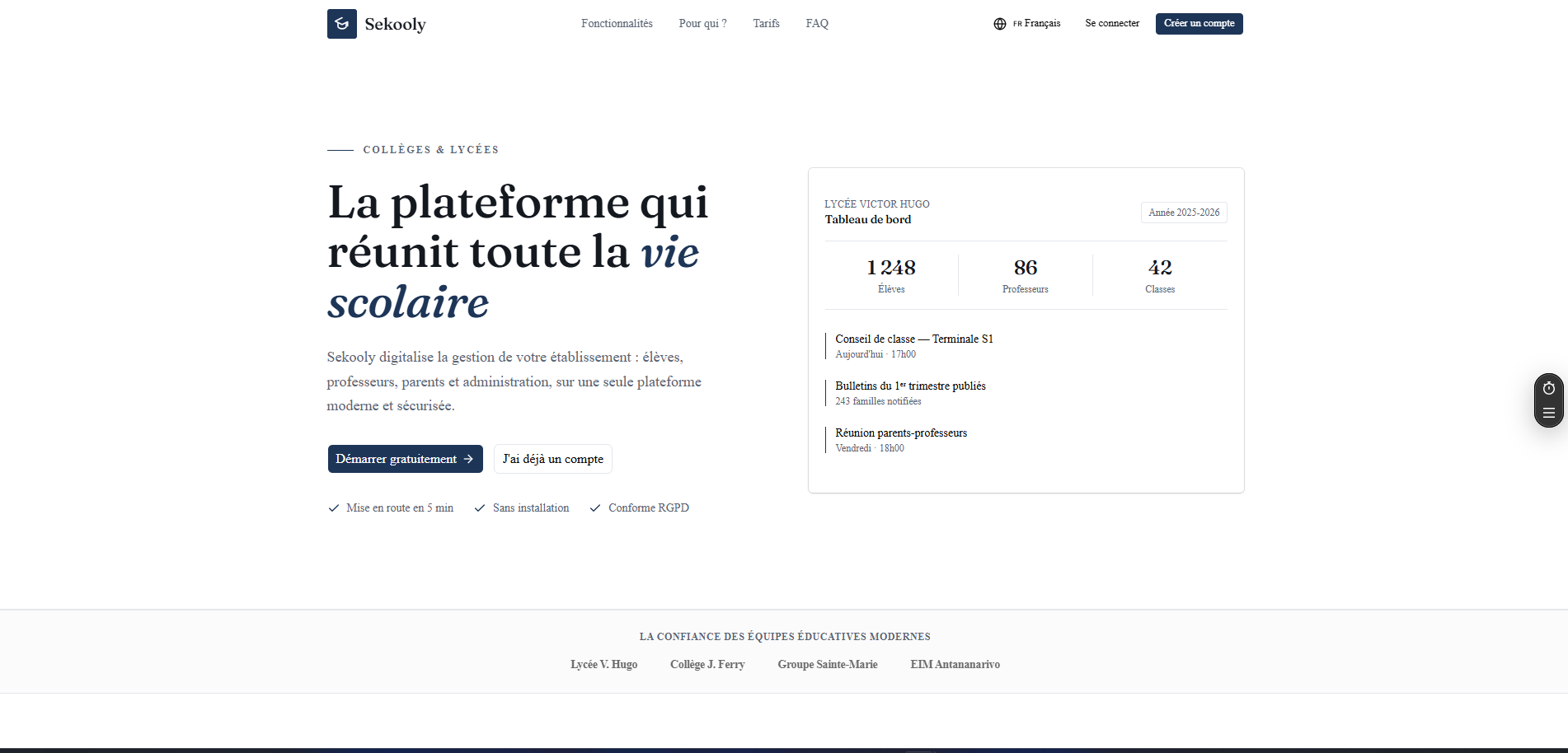The width and height of the screenshot is (1568, 753).
Task: Click the checkmark beside Mise en route
Action: [334, 508]
